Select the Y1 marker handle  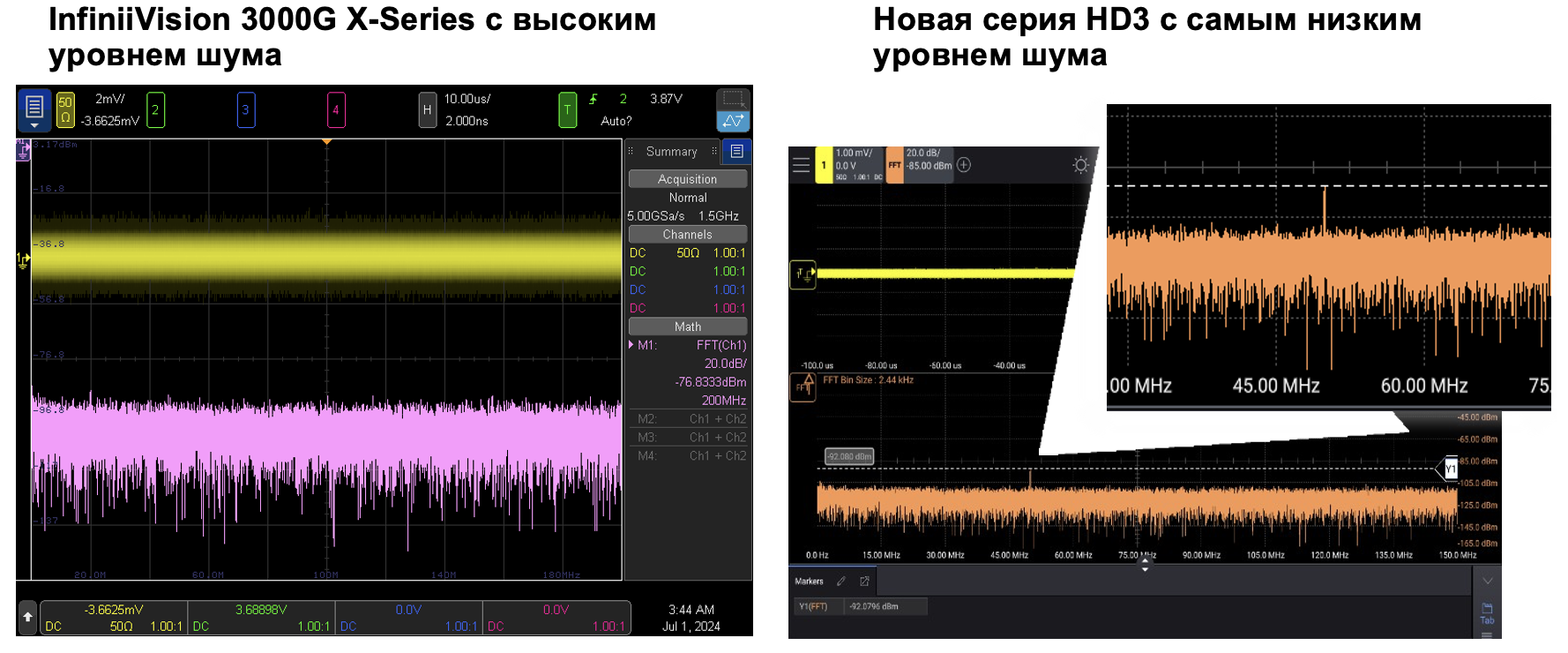1450,469
